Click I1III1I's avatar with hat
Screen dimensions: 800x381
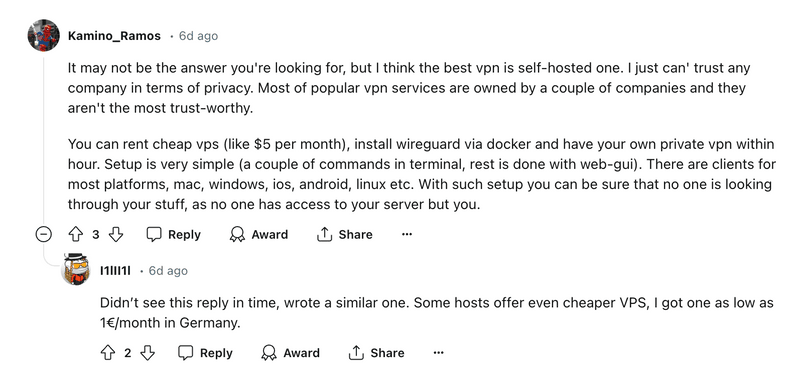click(x=76, y=269)
